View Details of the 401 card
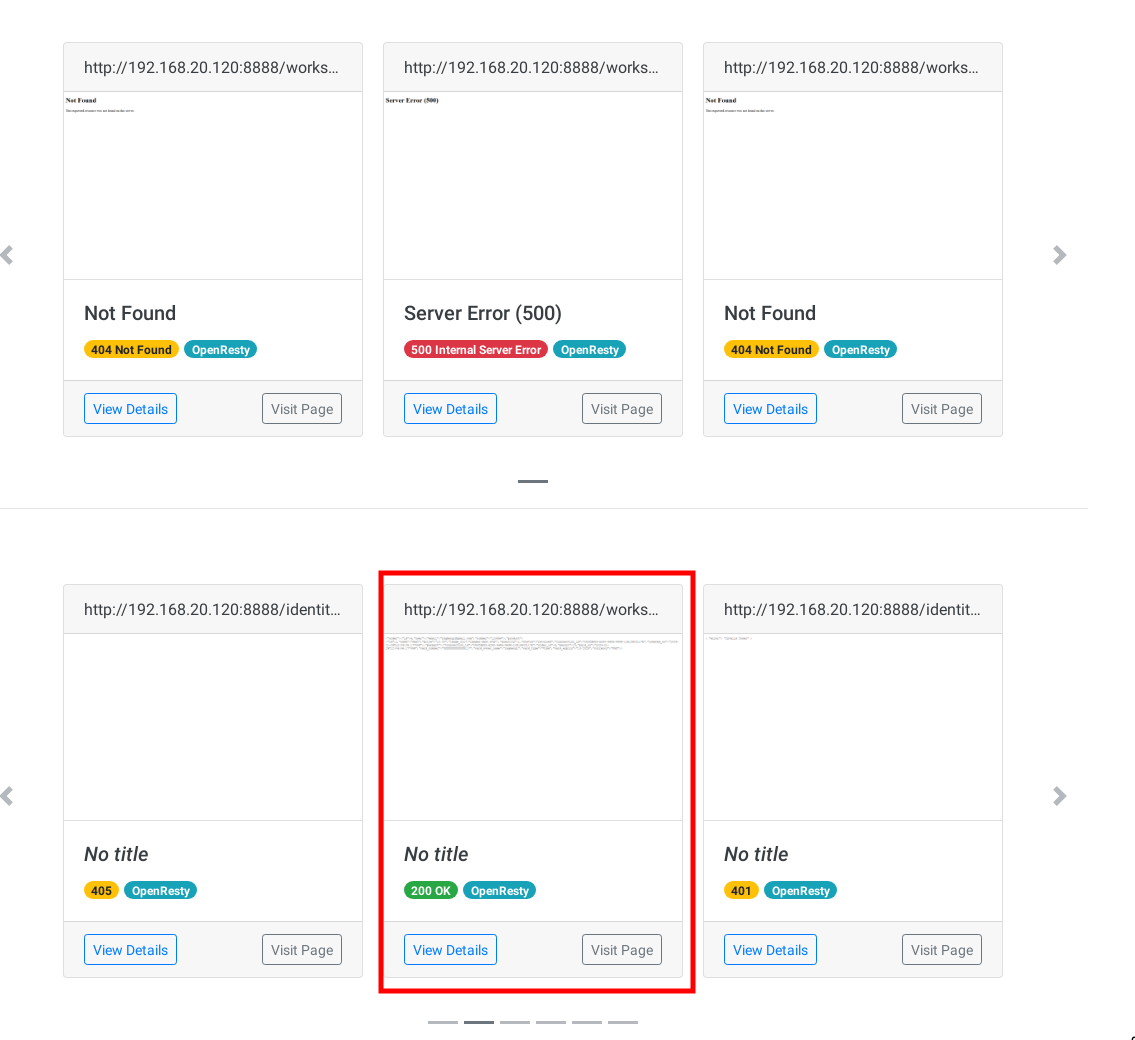1135x1040 pixels. [770, 950]
